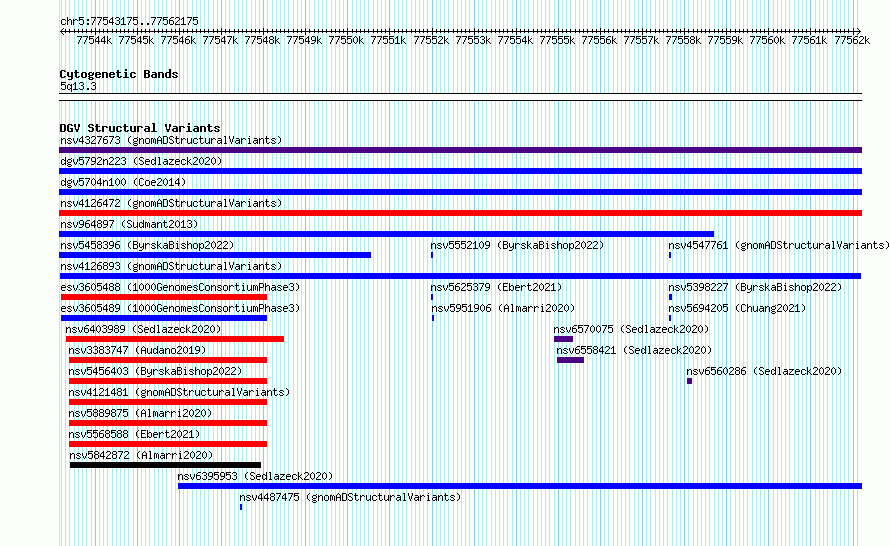Open the nsv5625379 (Ebert2021) label
Image resolution: width=890 pixels, height=546 pixels.
[x=496, y=287]
